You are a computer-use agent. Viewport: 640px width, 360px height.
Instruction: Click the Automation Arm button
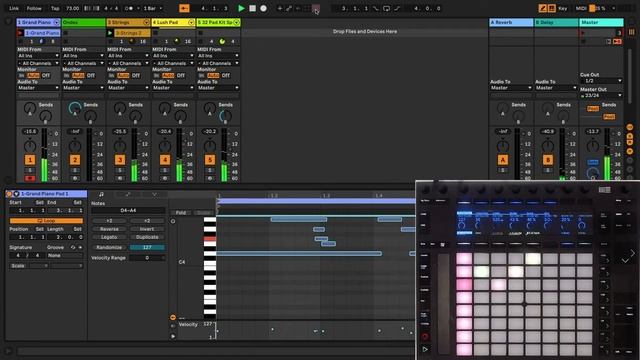click(289, 8)
